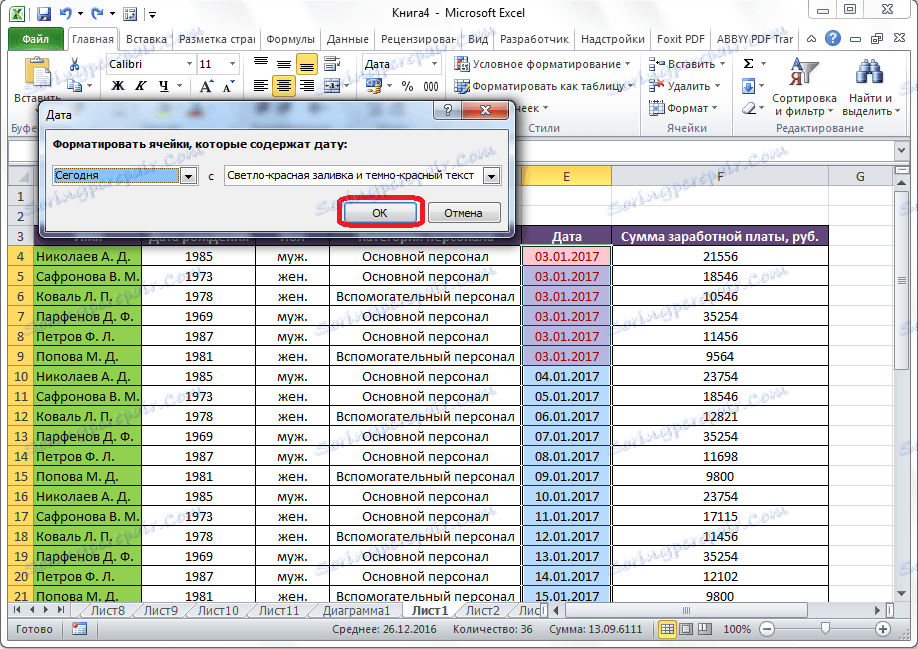Open the Формулы ribbon tab
This screenshot has height=649, width=918.
pyautogui.click(x=291, y=39)
